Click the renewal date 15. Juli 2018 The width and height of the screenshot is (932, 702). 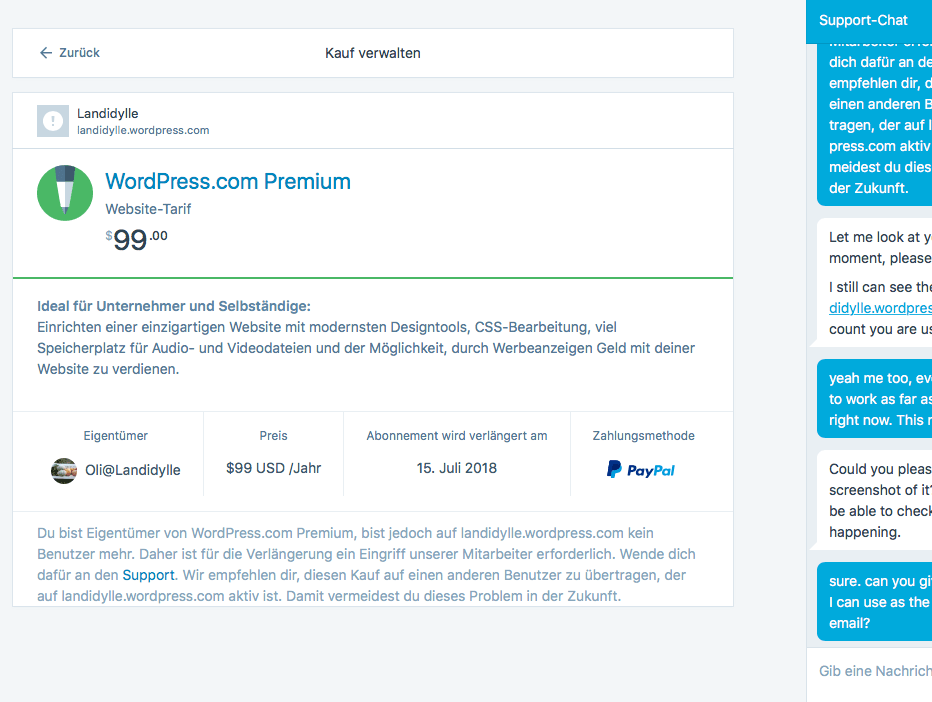point(456,468)
